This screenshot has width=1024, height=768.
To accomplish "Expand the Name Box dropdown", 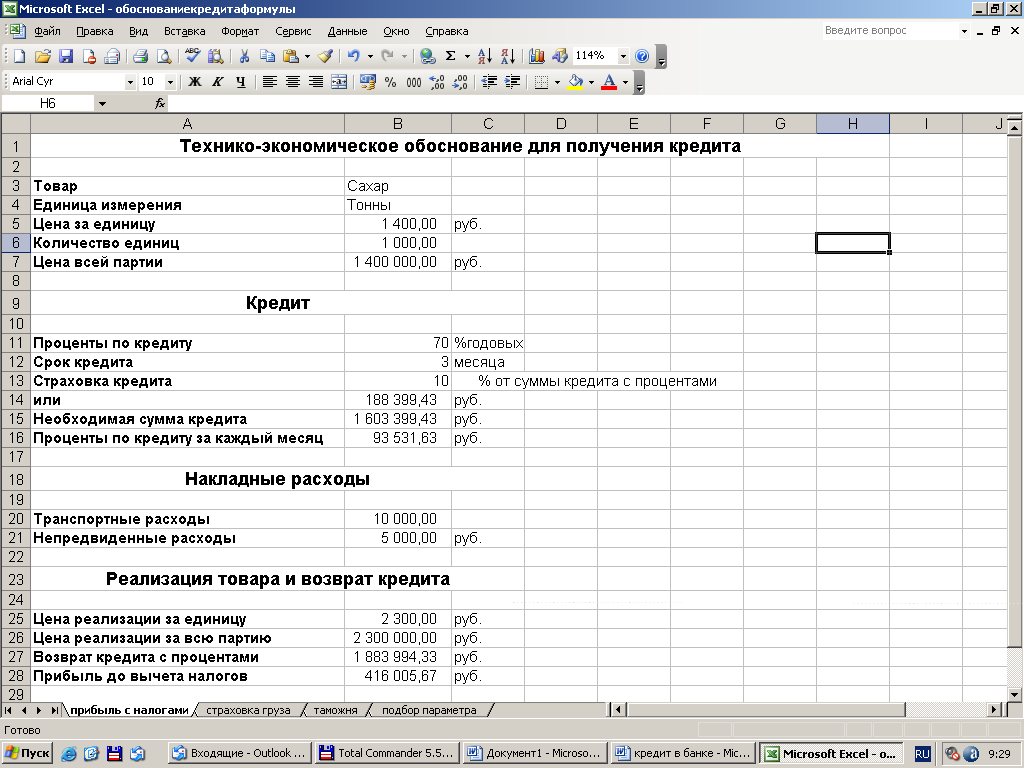I will click(x=102, y=103).
